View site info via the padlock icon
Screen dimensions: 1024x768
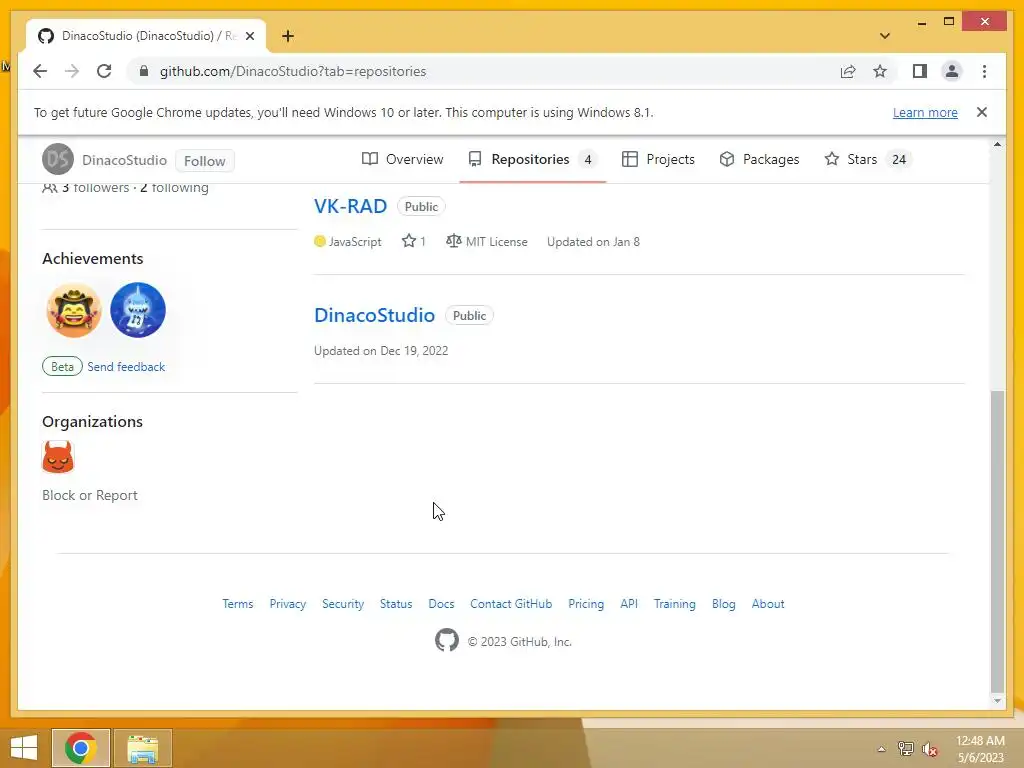144,71
